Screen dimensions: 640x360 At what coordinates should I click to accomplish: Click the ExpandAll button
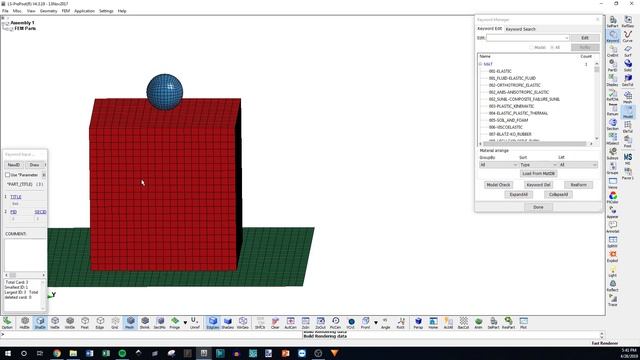point(518,195)
